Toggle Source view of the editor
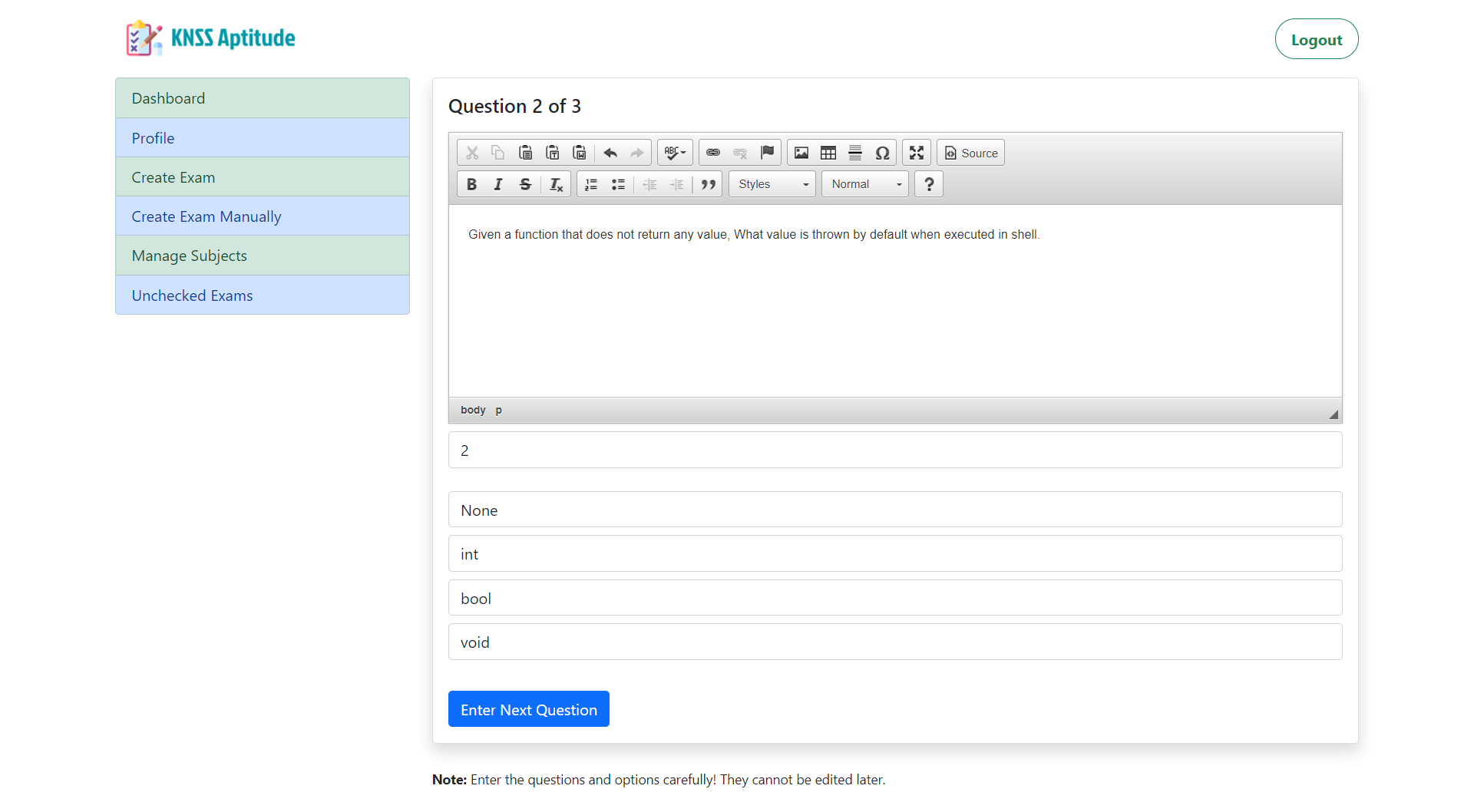Screen dimensions: 1474x812 [x=971, y=153]
